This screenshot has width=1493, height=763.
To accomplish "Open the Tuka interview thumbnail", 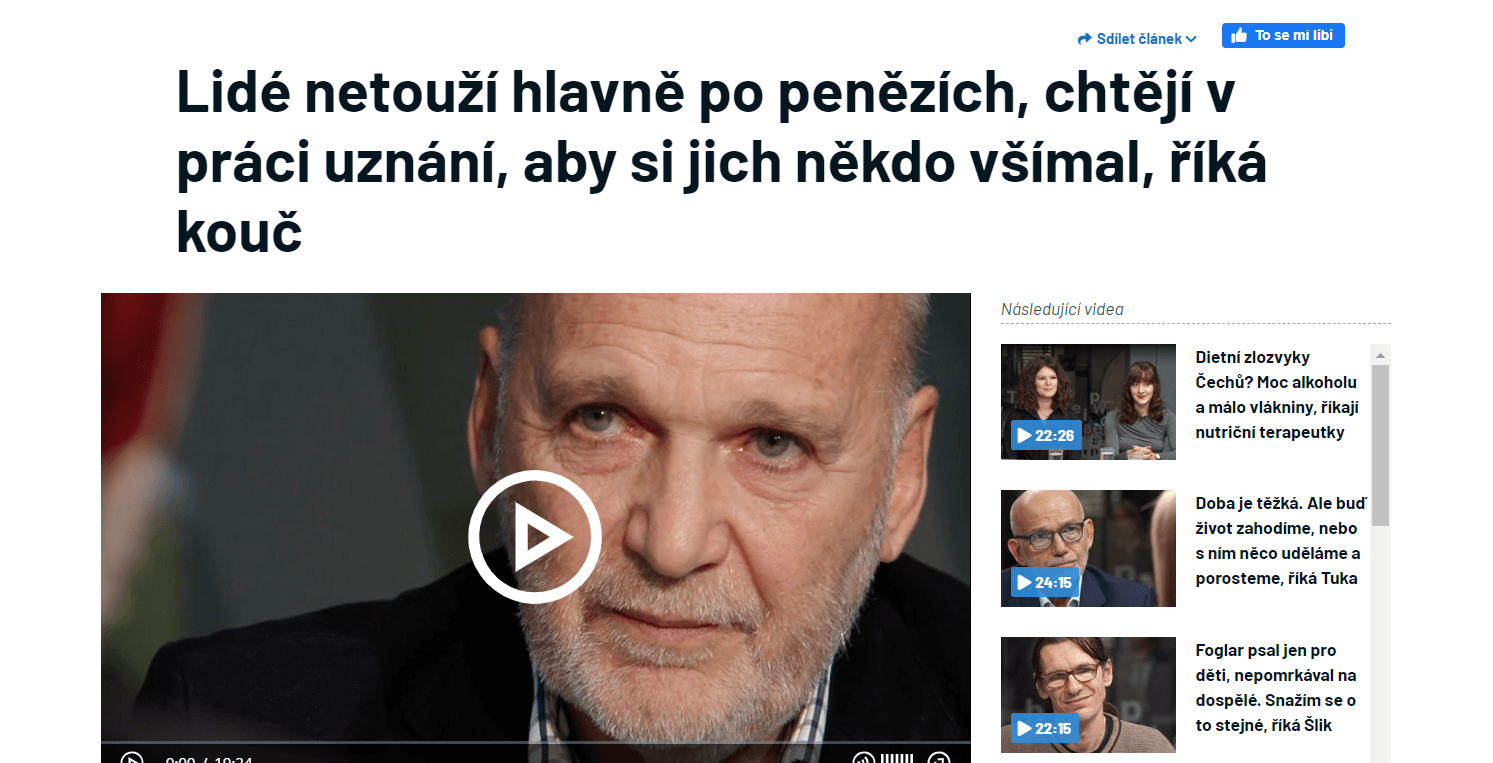I will 1088,548.
